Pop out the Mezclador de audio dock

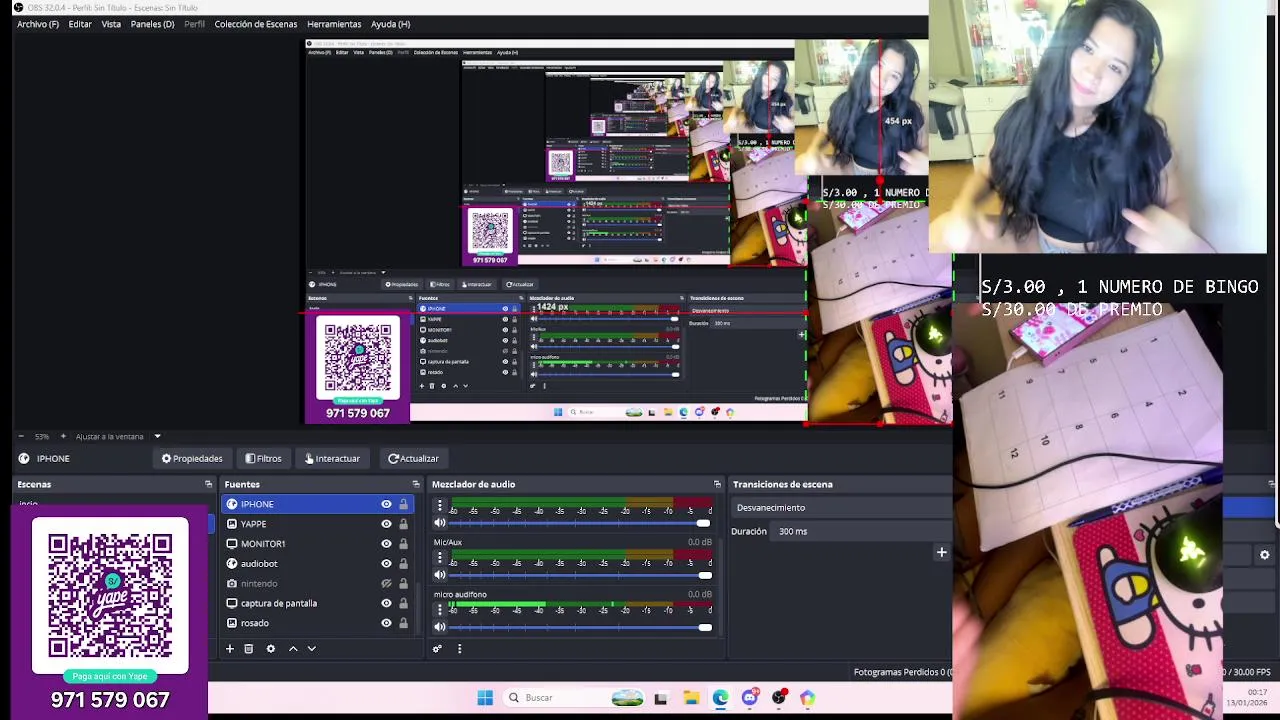coord(717,484)
